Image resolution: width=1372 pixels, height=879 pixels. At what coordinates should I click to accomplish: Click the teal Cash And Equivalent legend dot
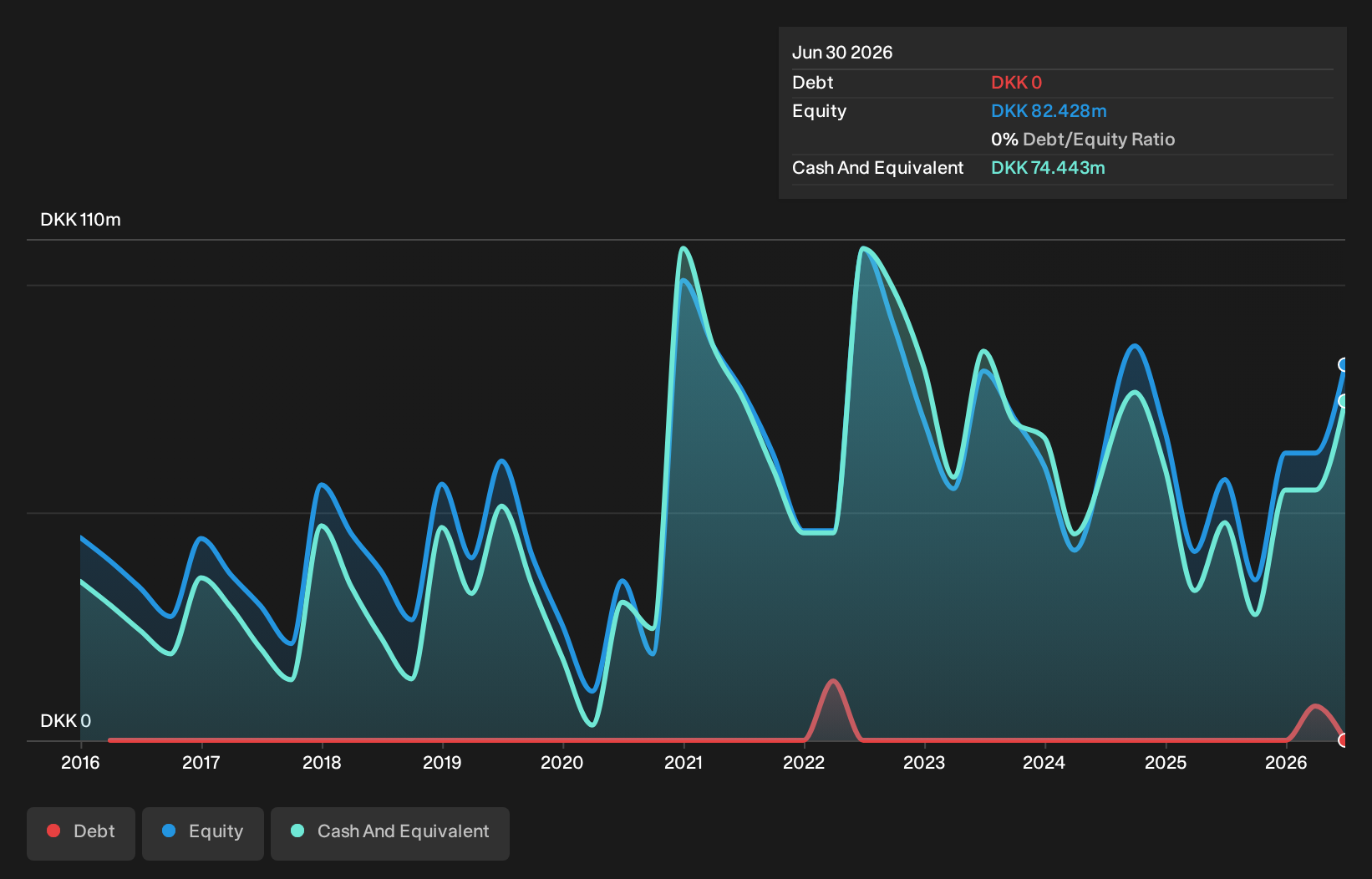tap(297, 831)
